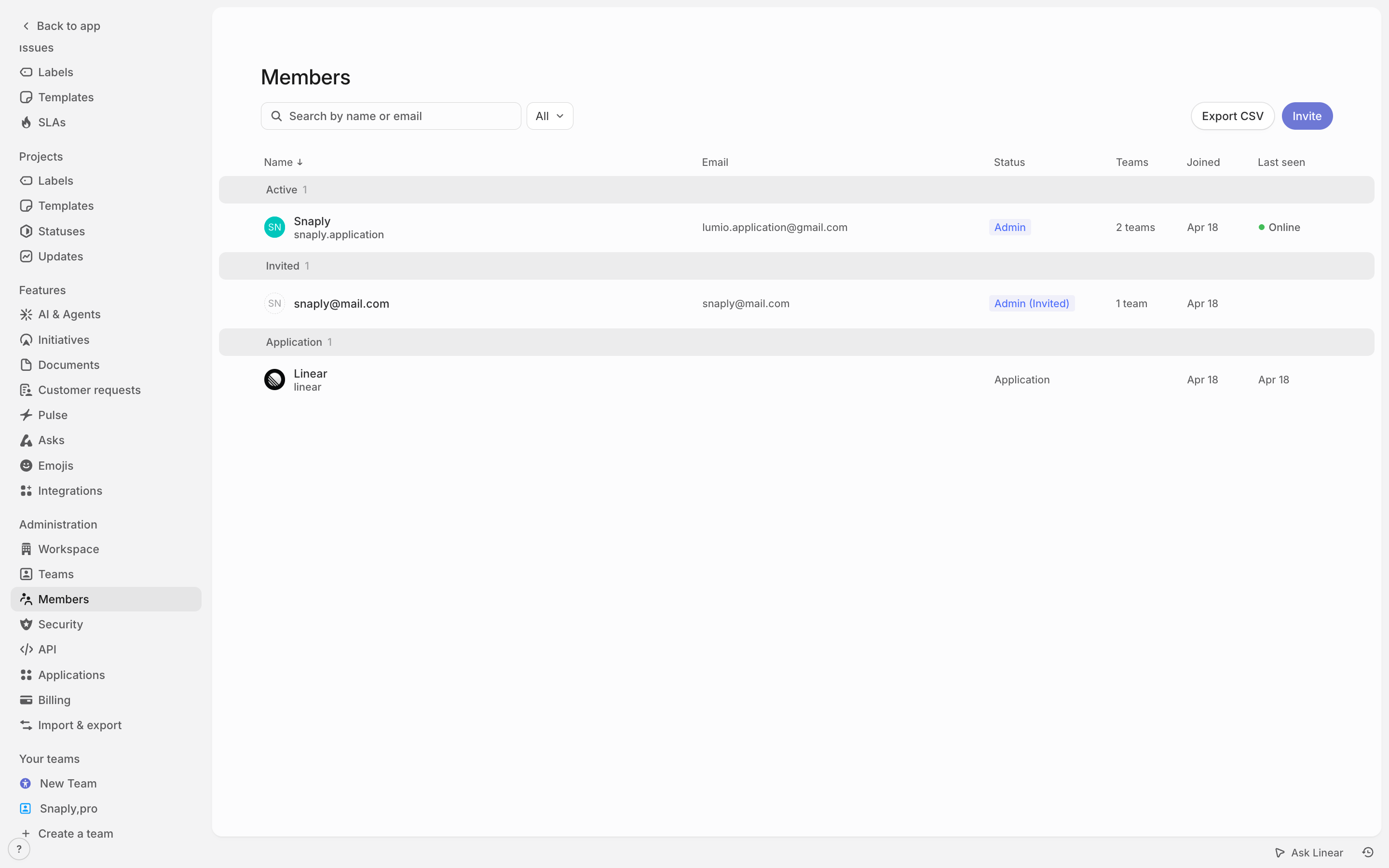Click snaply@mail.com in the Email column
Image resolution: width=1389 pixels, height=868 pixels.
click(746, 304)
